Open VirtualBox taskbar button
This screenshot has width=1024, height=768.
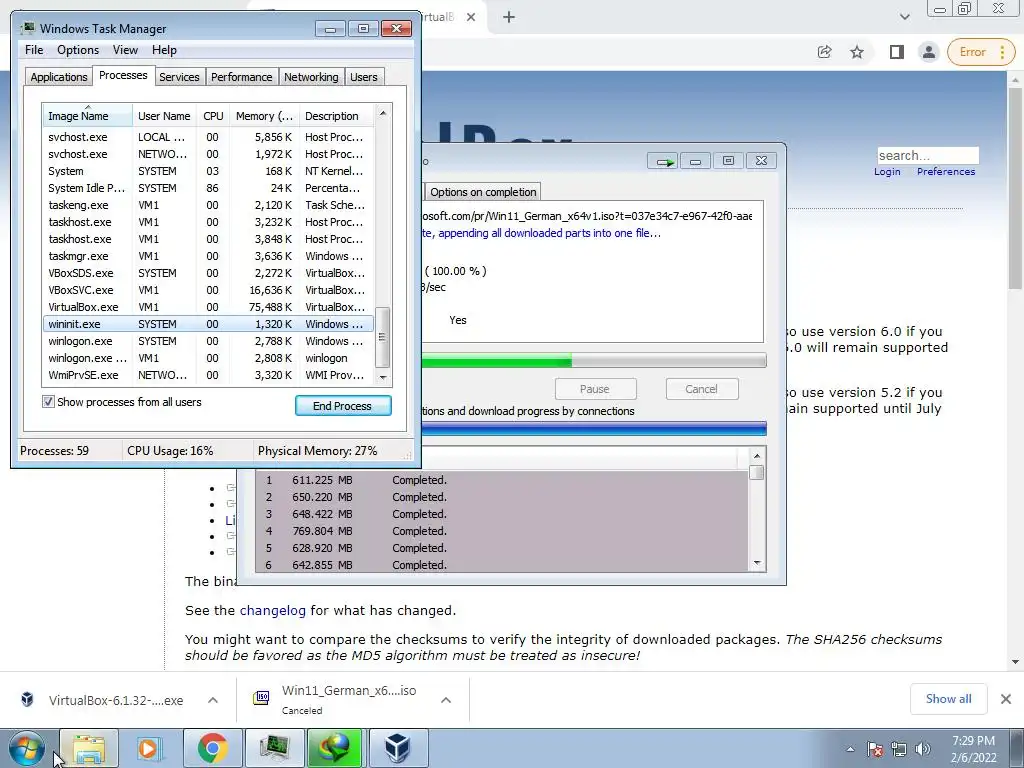click(397, 748)
